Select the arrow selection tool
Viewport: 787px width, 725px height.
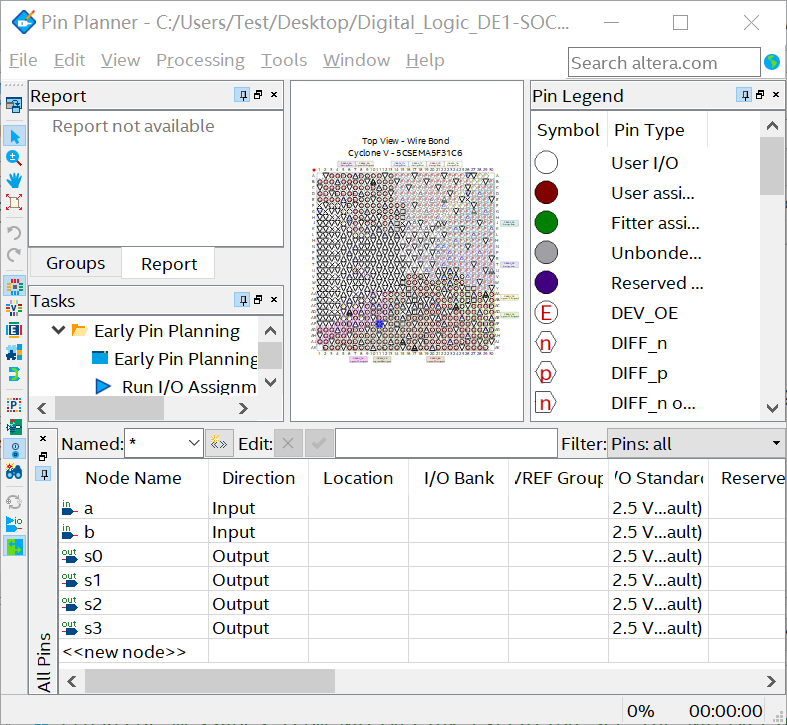pos(14,136)
